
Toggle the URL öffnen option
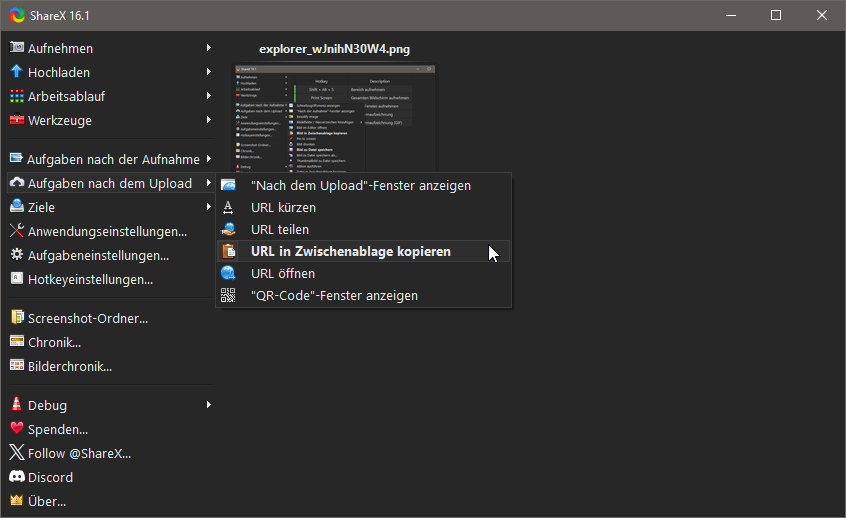[x=363, y=274]
